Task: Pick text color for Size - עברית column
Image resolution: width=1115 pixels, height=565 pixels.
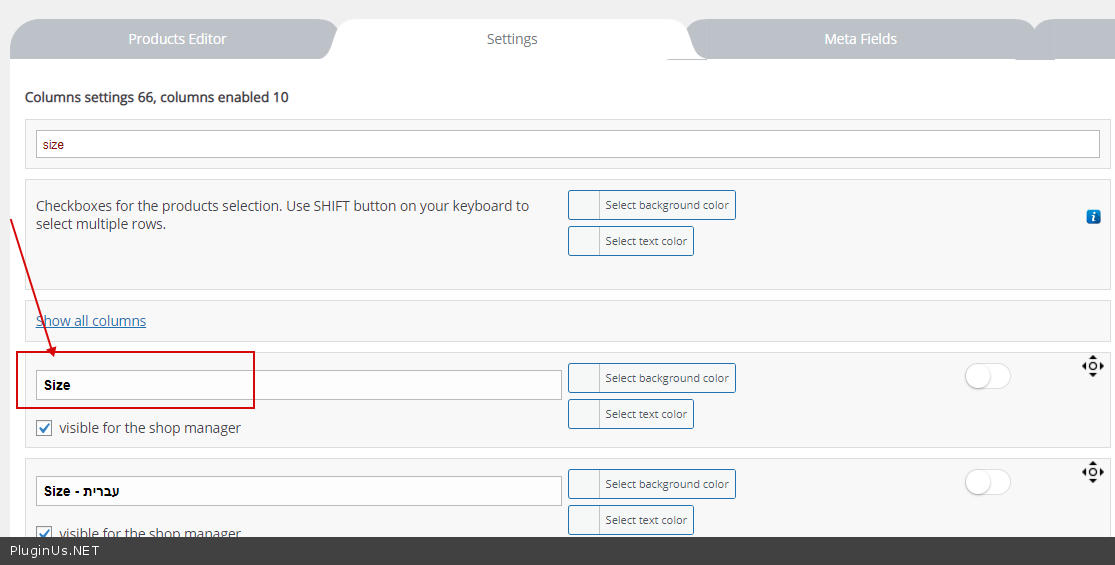Action: 631,520
